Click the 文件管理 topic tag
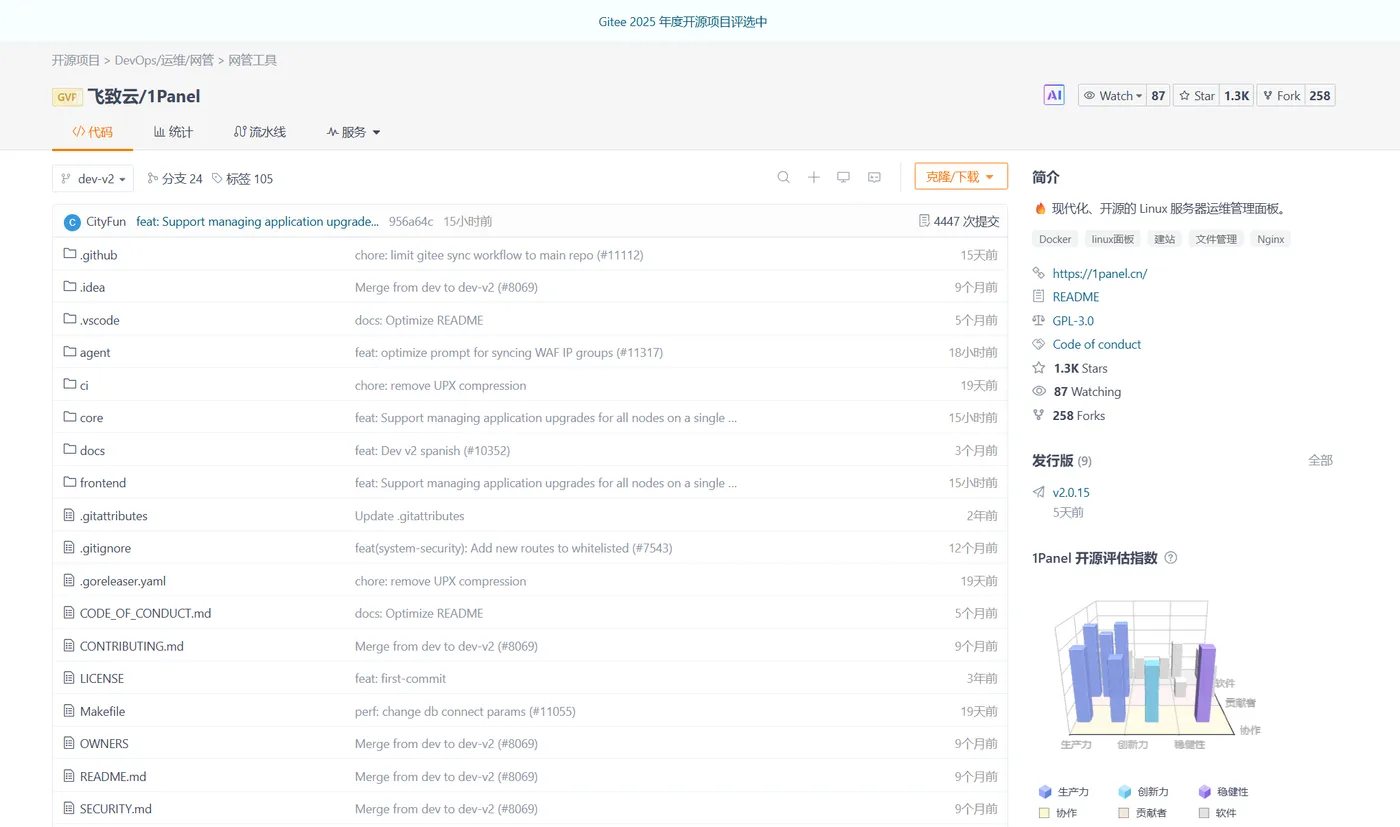 [1216, 239]
